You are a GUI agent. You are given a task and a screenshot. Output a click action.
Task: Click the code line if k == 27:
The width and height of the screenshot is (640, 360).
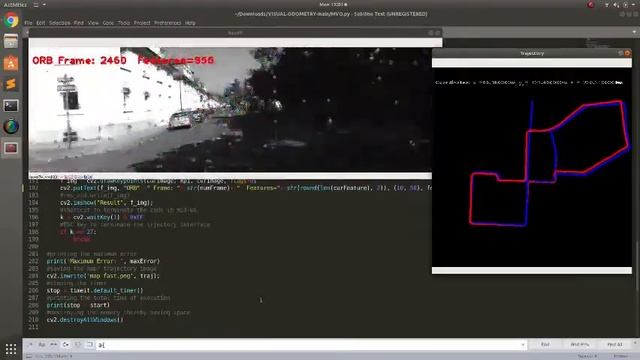tap(78, 231)
